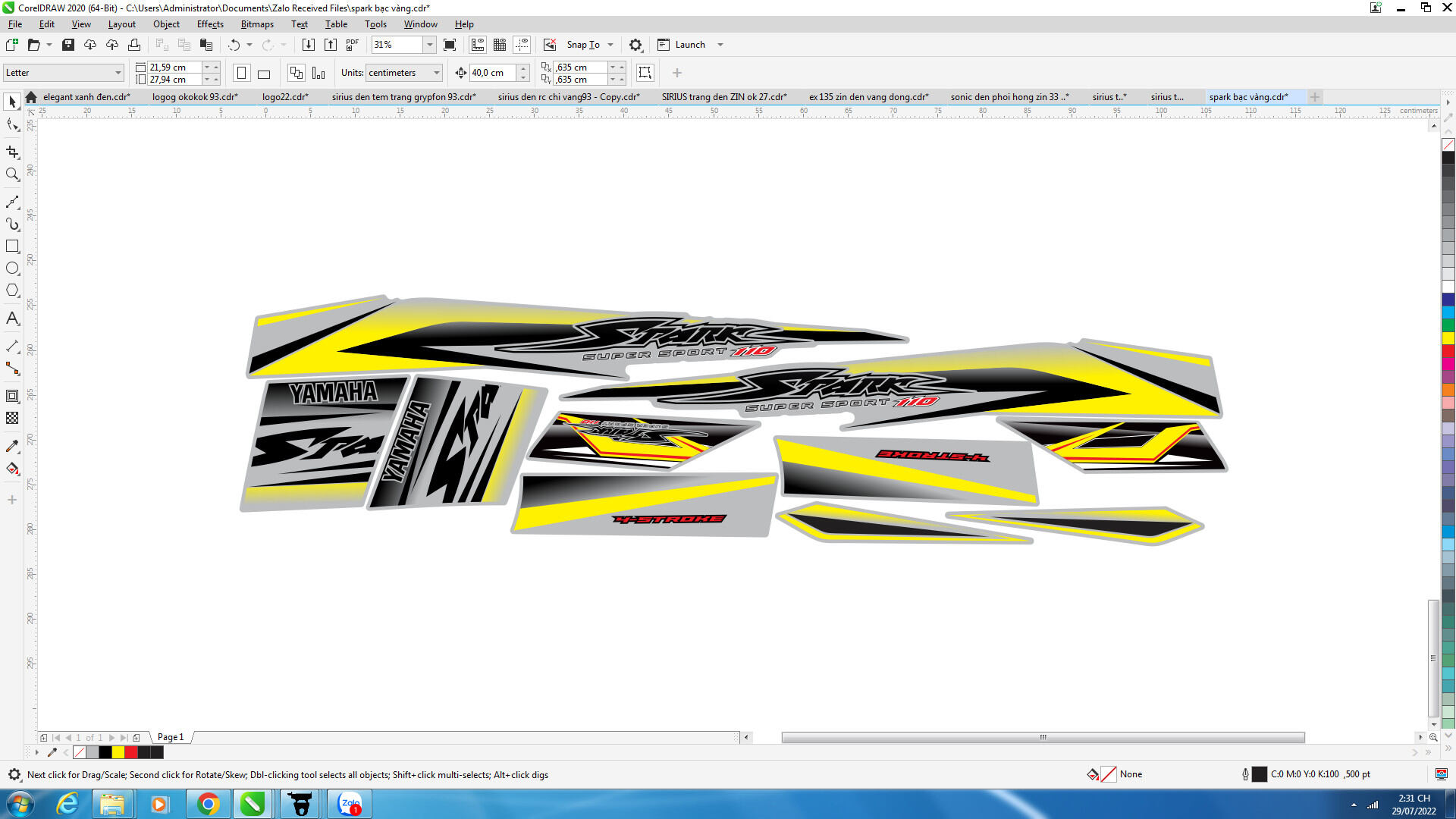The width and height of the screenshot is (1456, 819).
Task: Pick the Connector tool
Action: tap(12, 369)
